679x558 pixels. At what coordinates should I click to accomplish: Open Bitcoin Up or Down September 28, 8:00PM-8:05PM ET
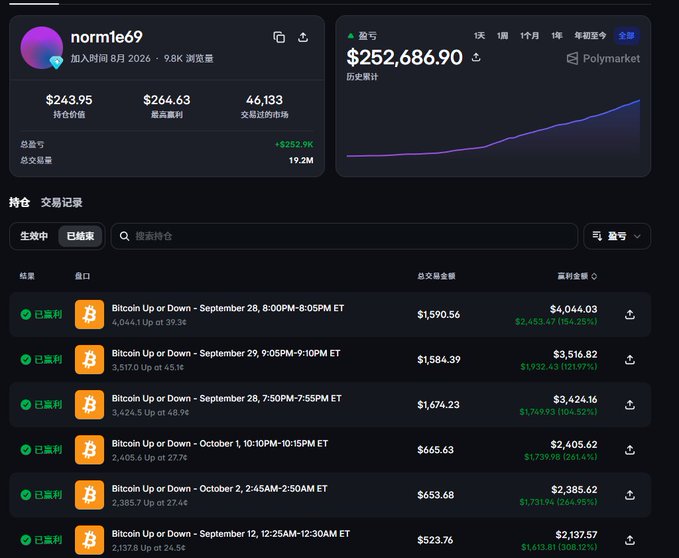coord(228,308)
